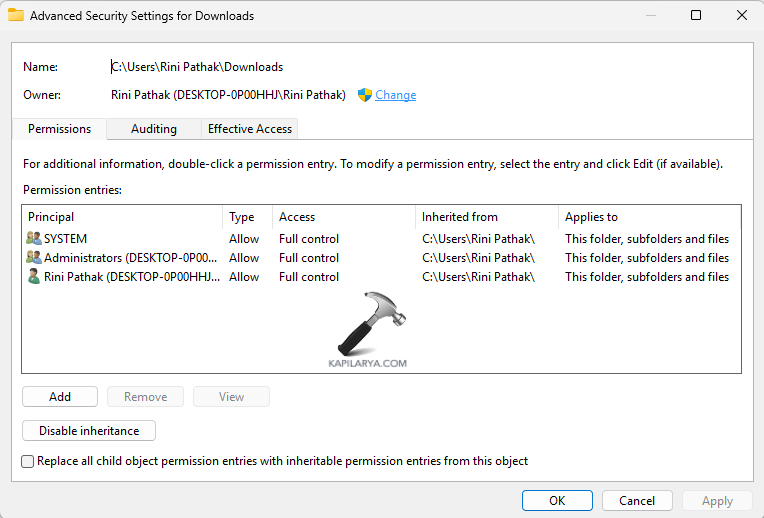764x518 pixels.
Task: Open the Effective Access tab
Action: 249,129
